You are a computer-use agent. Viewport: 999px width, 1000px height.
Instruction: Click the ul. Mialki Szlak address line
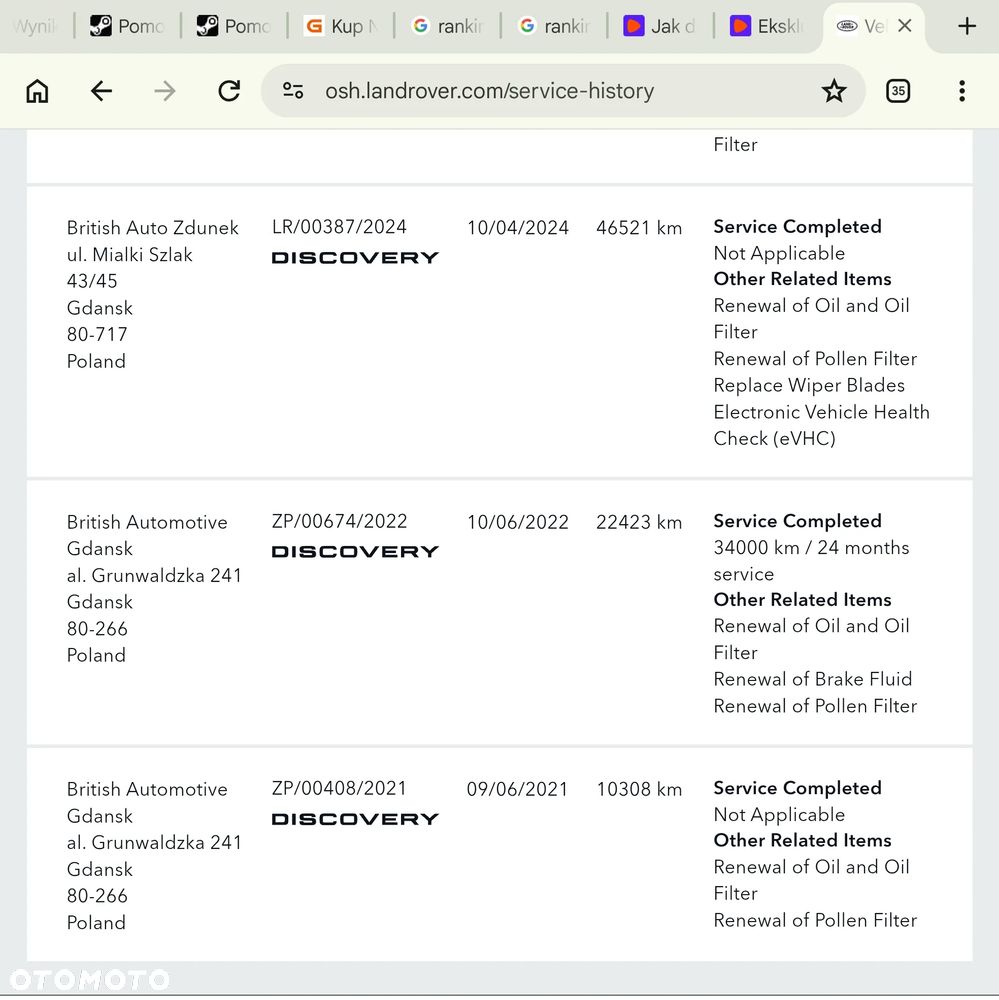[130, 254]
